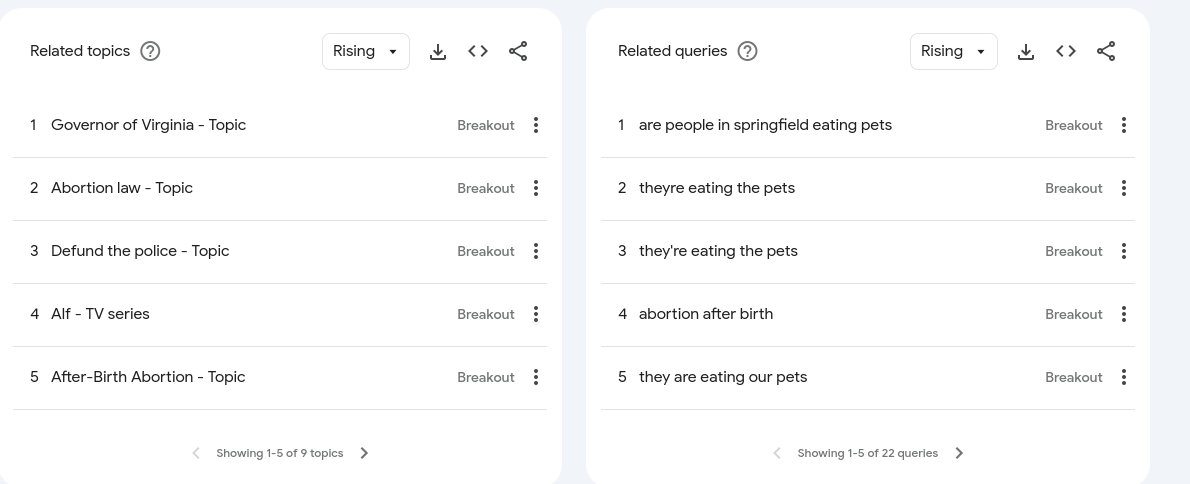Go to next page of topics
The height and width of the screenshot is (484, 1190).
364,453
